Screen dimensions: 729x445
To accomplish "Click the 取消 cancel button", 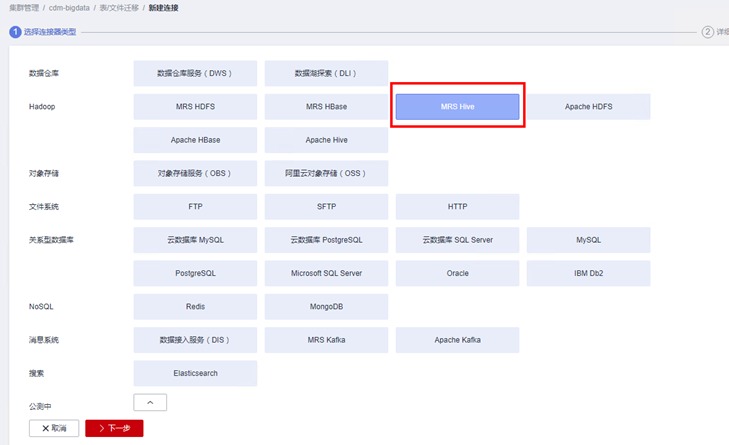I will pyautogui.click(x=54, y=428).
